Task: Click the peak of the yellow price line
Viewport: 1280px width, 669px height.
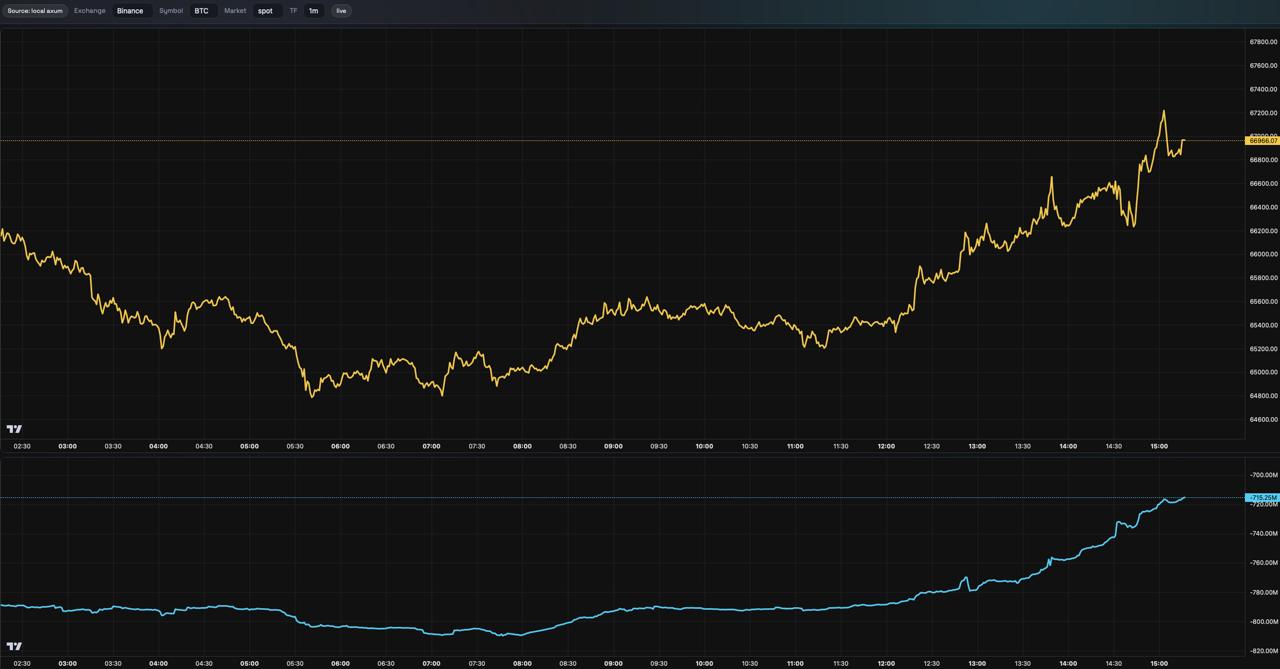Action: [x=1163, y=111]
